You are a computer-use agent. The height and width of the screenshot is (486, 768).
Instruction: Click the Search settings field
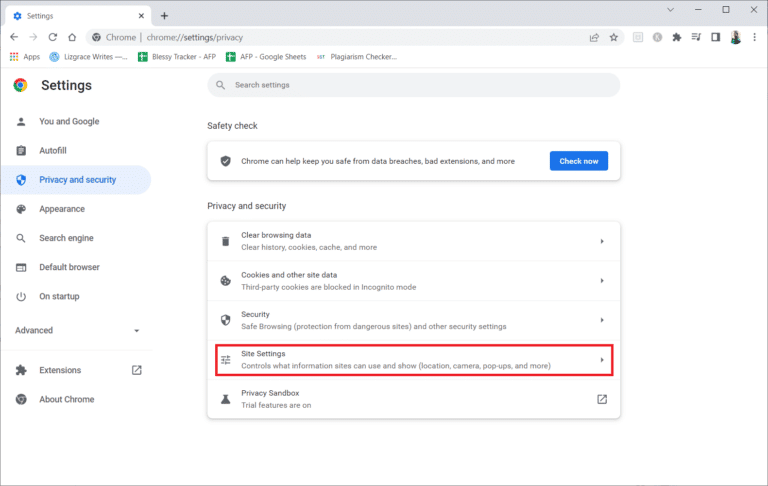pos(413,85)
